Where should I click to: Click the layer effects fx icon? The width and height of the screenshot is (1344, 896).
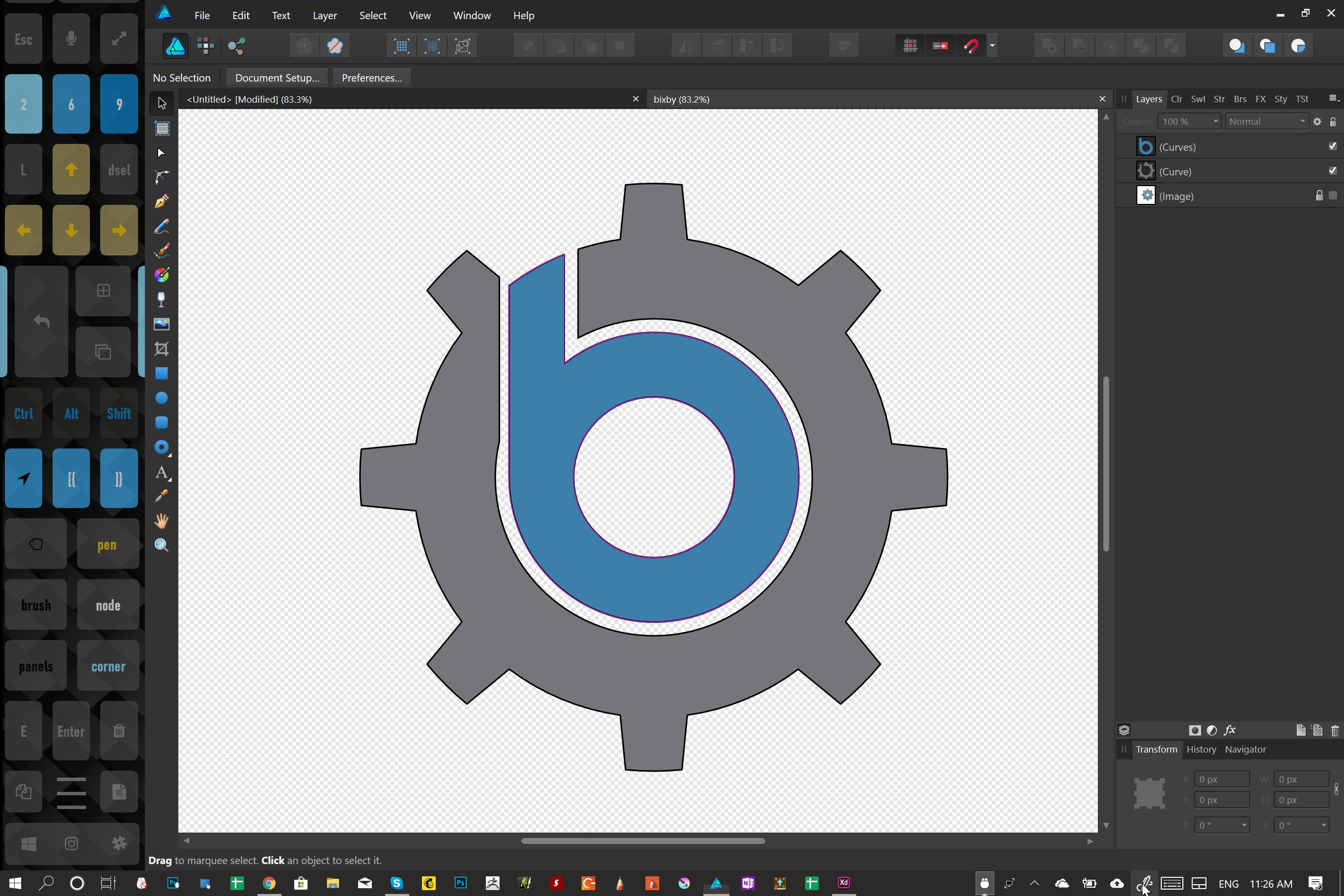(1230, 730)
